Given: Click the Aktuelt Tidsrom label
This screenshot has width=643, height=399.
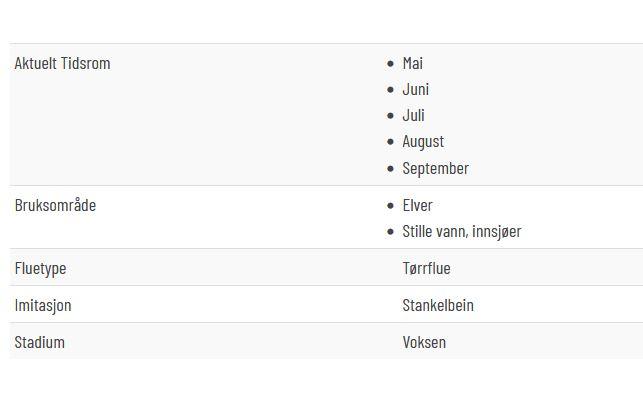Looking at the screenshot, I should [62, 64].
